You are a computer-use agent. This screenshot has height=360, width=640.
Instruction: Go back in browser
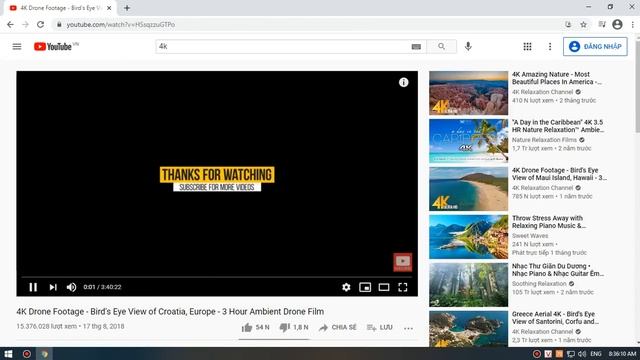coord(10,24)
